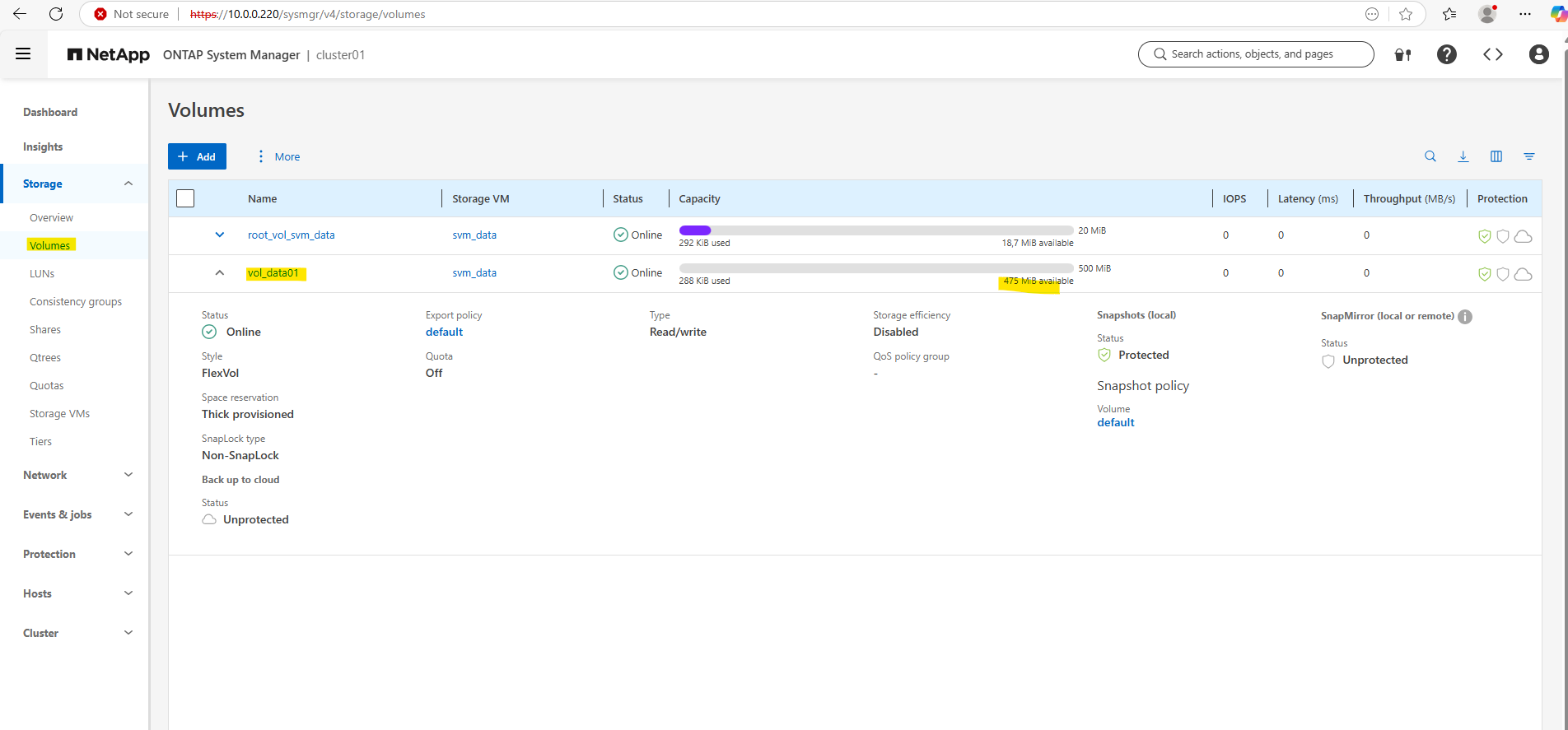
Task: Add the page to browser favorites
Action: coord(1406,14)
